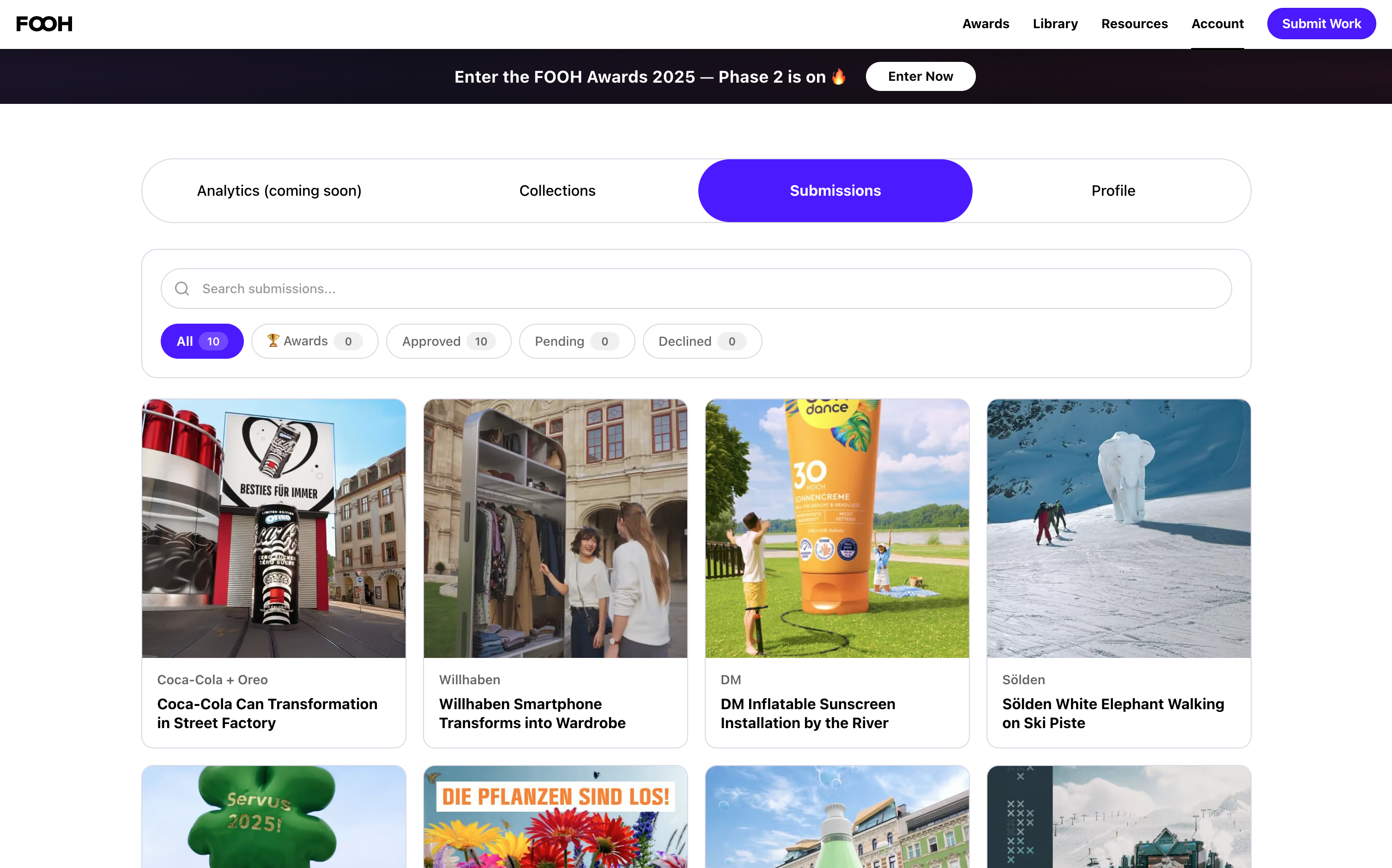Filter submissions by Approved
Screen dimensions: 1392x868
point(448,342)
